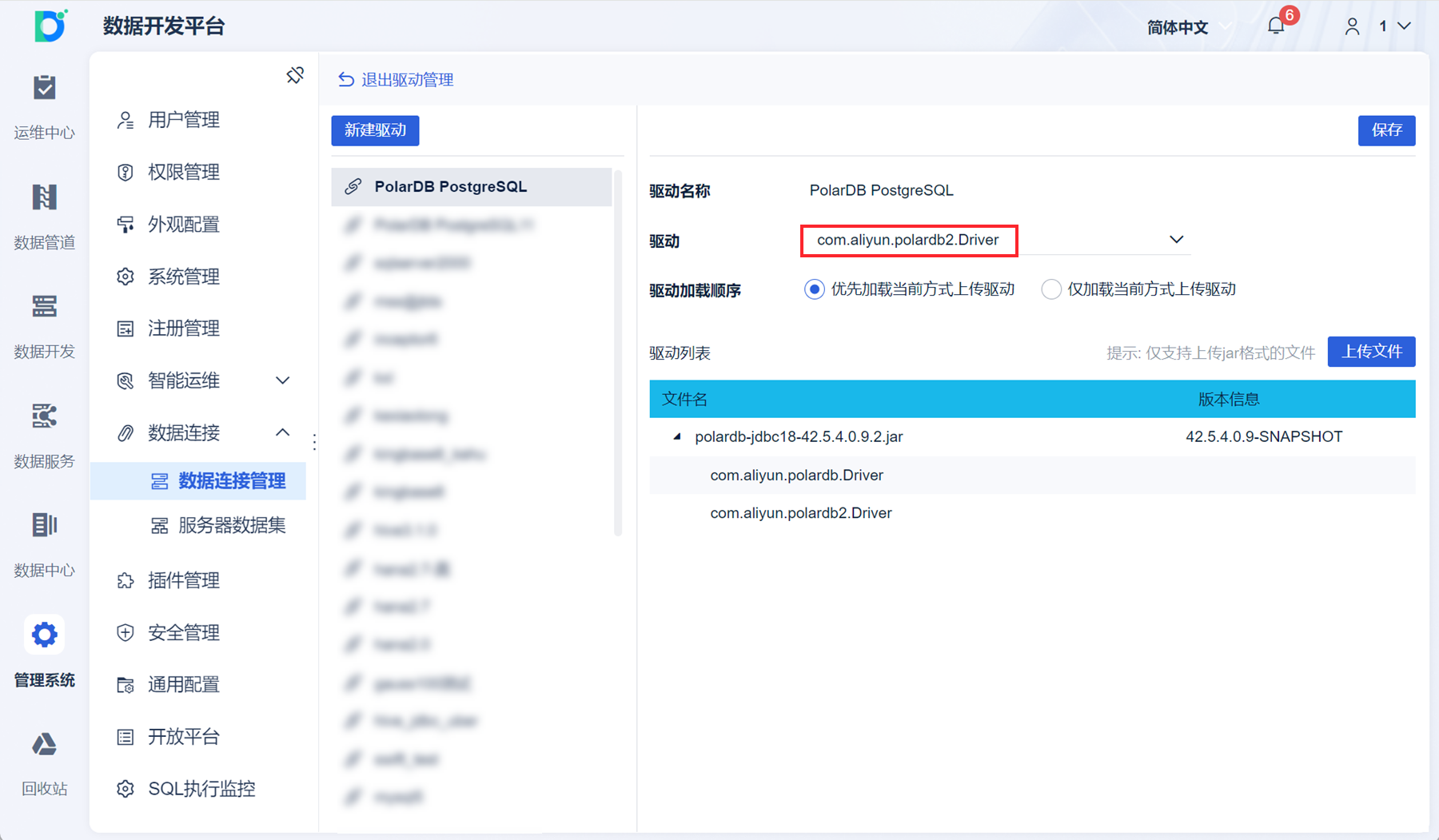This screenshot has height=840, width=1439.
Task: Save the driver with 保存
Action: tap(1386, 130)
